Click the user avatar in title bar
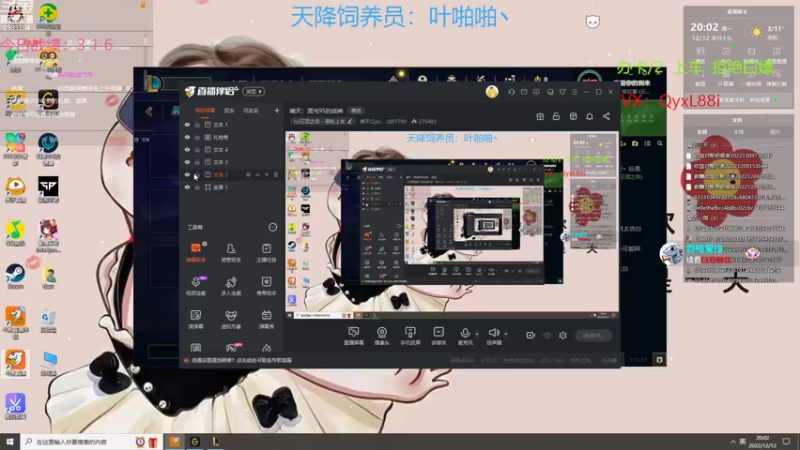Viewport: 800px width, 450px height. pyautogui.click(x=492, y=92)
